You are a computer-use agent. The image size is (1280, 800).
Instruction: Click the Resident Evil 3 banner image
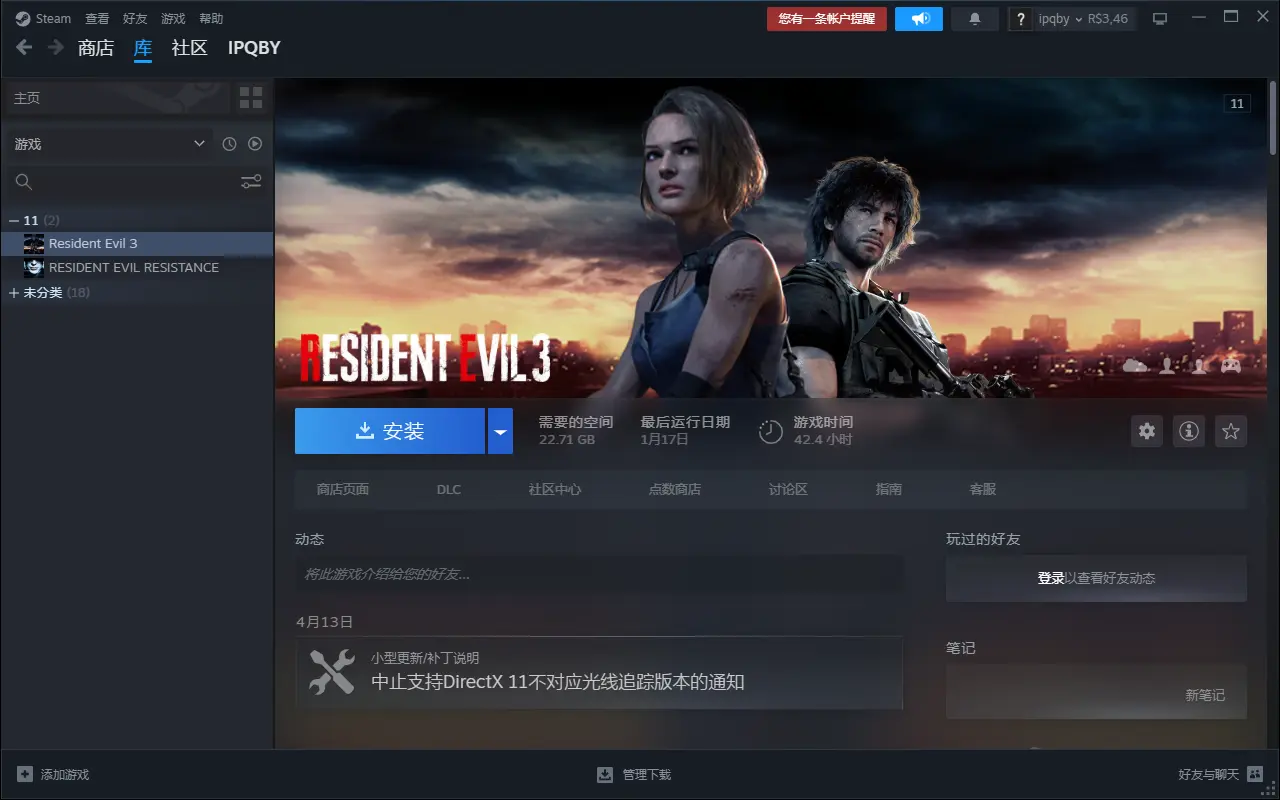[769, 239]
